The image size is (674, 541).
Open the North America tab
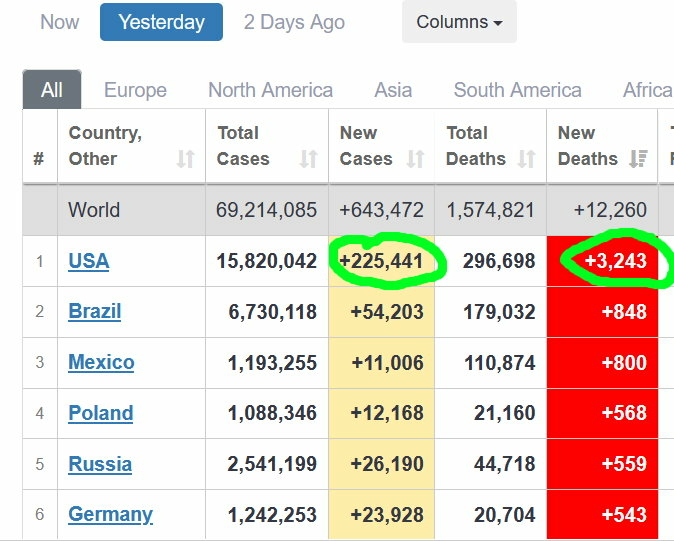point(270,90)
